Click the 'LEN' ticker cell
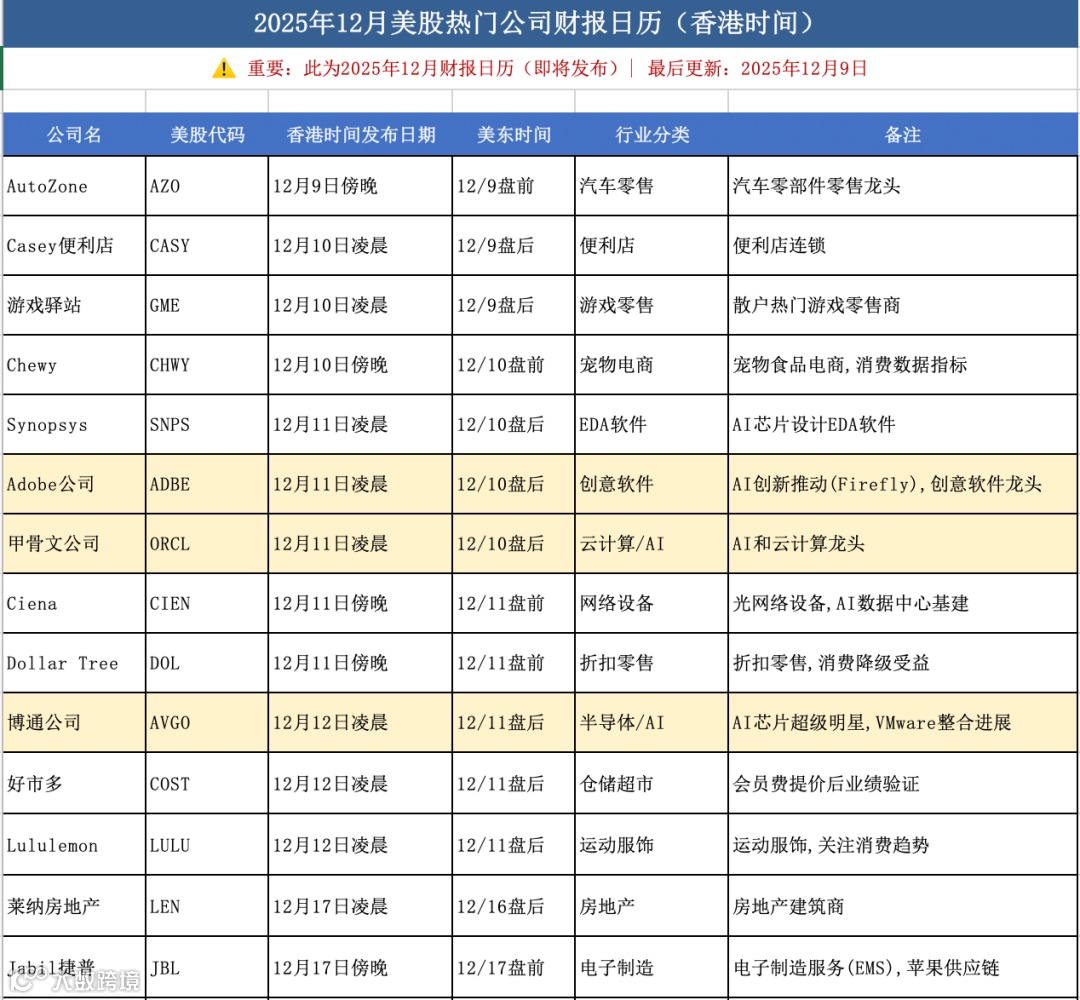 pyautogui.click(x=207, y=906)
